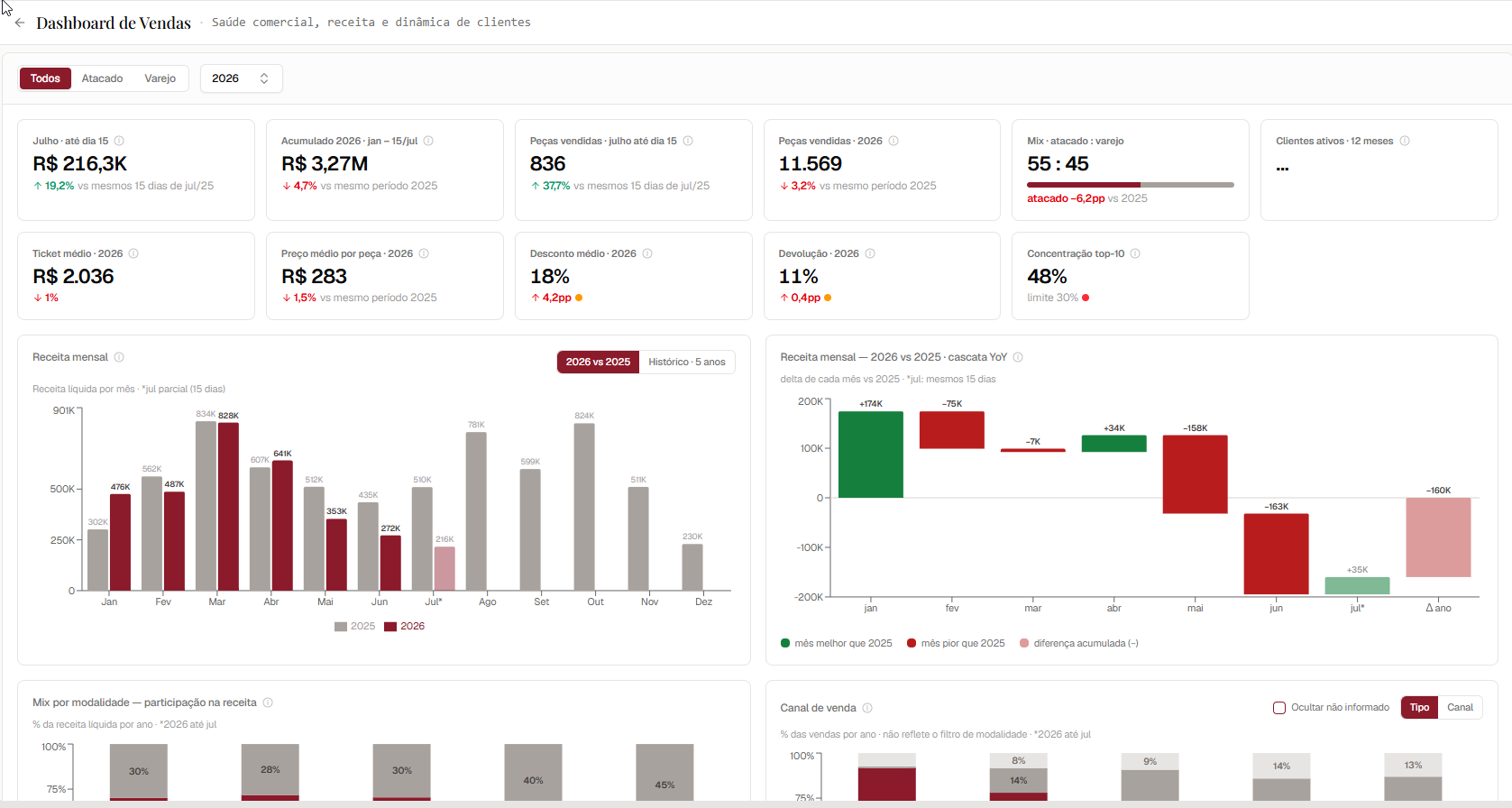Click R$ 2.036 ticket médio value

click(x=73, y=277)
